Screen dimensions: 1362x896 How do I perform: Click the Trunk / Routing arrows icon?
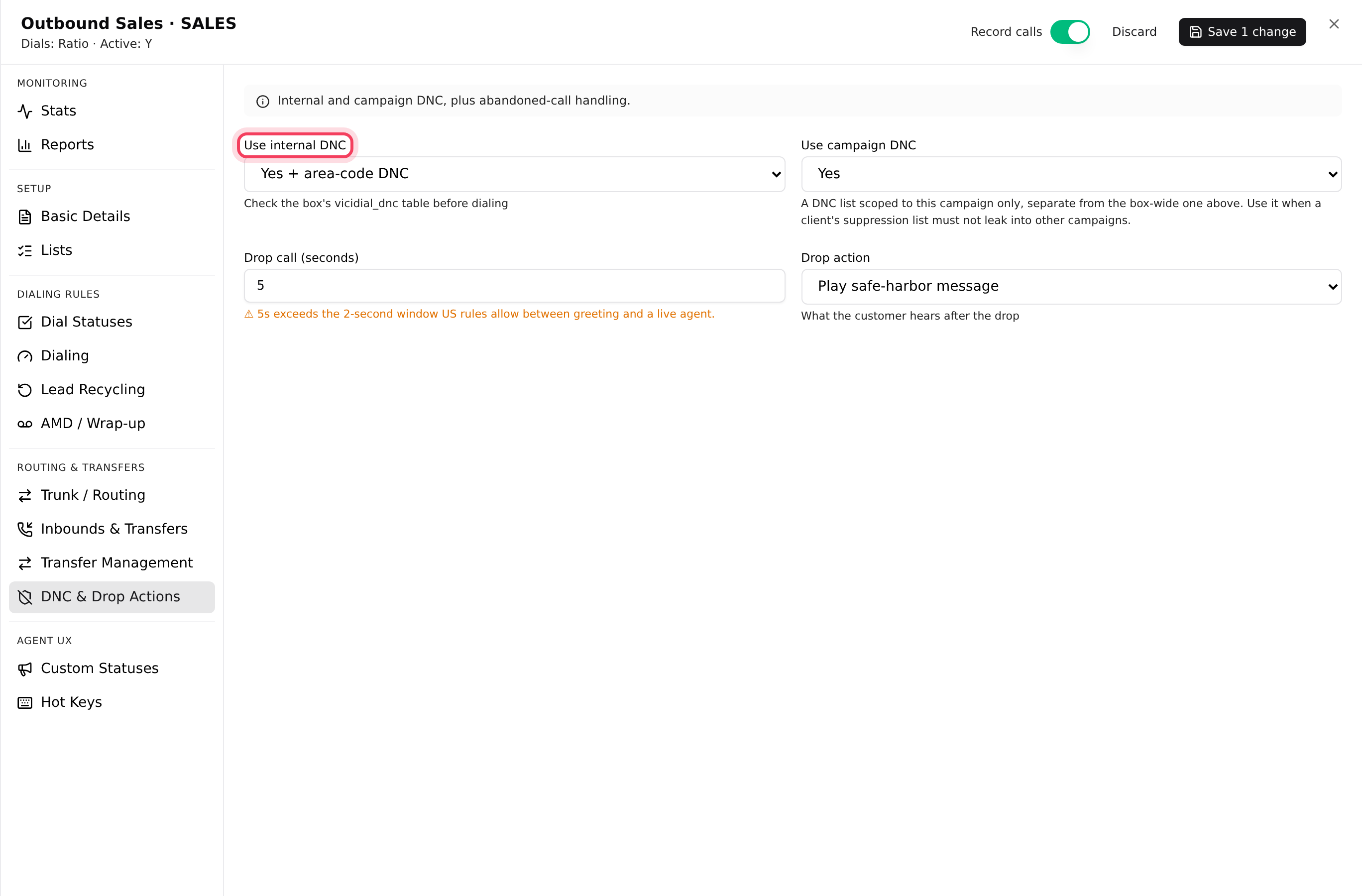point(24,495)
